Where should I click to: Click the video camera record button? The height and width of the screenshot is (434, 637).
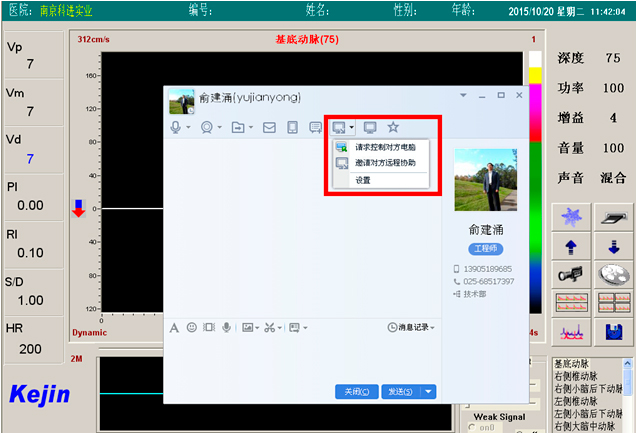[x=571, y=275]
